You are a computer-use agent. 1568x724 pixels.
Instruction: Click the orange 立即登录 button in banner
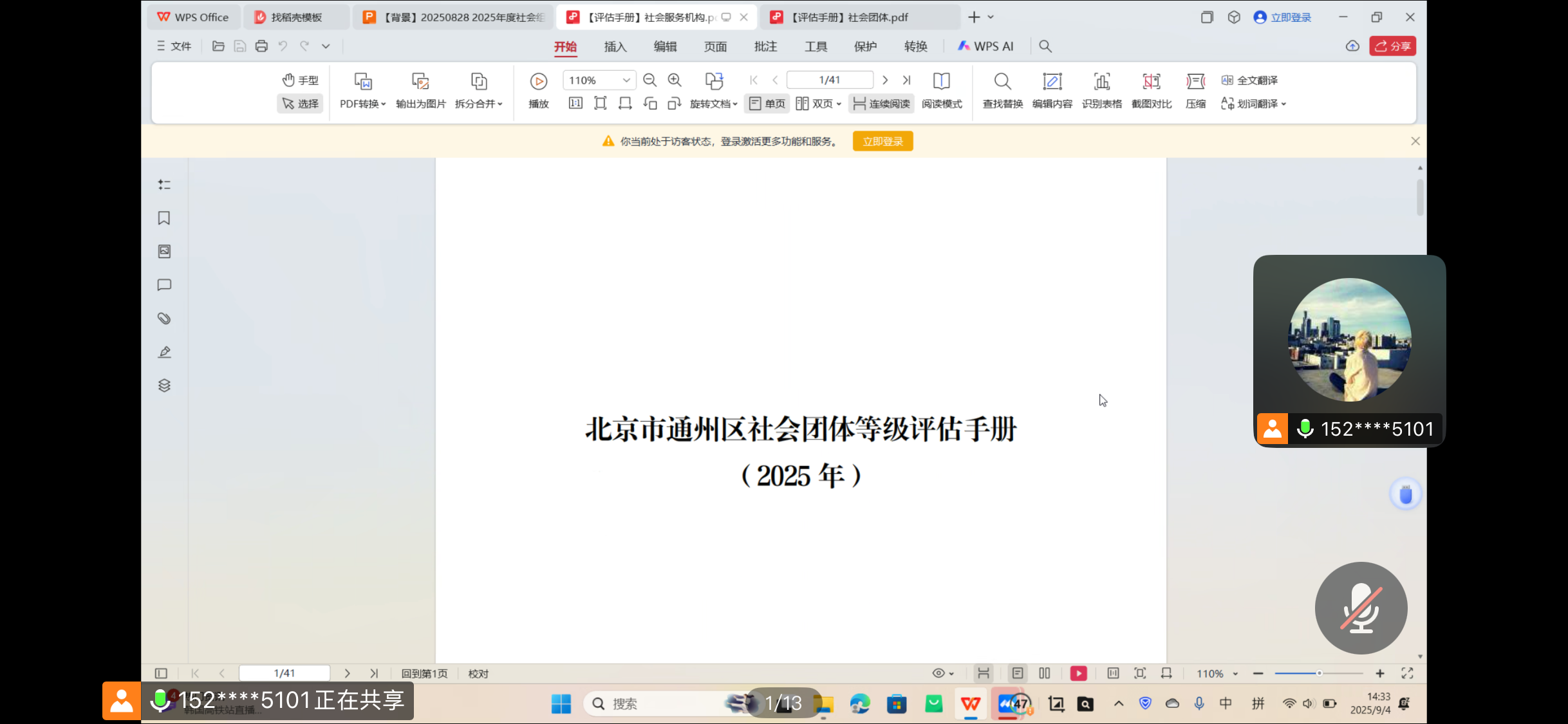click(x=882, y=142)
